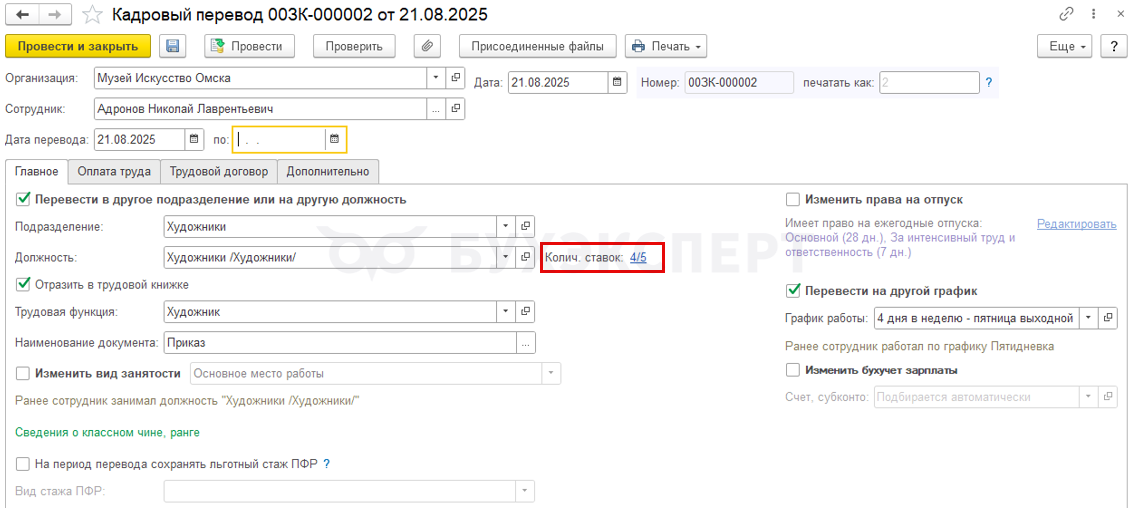The image size is (1131, 508).
Task: Show help next to 'печатать как'
Action: 988,82
